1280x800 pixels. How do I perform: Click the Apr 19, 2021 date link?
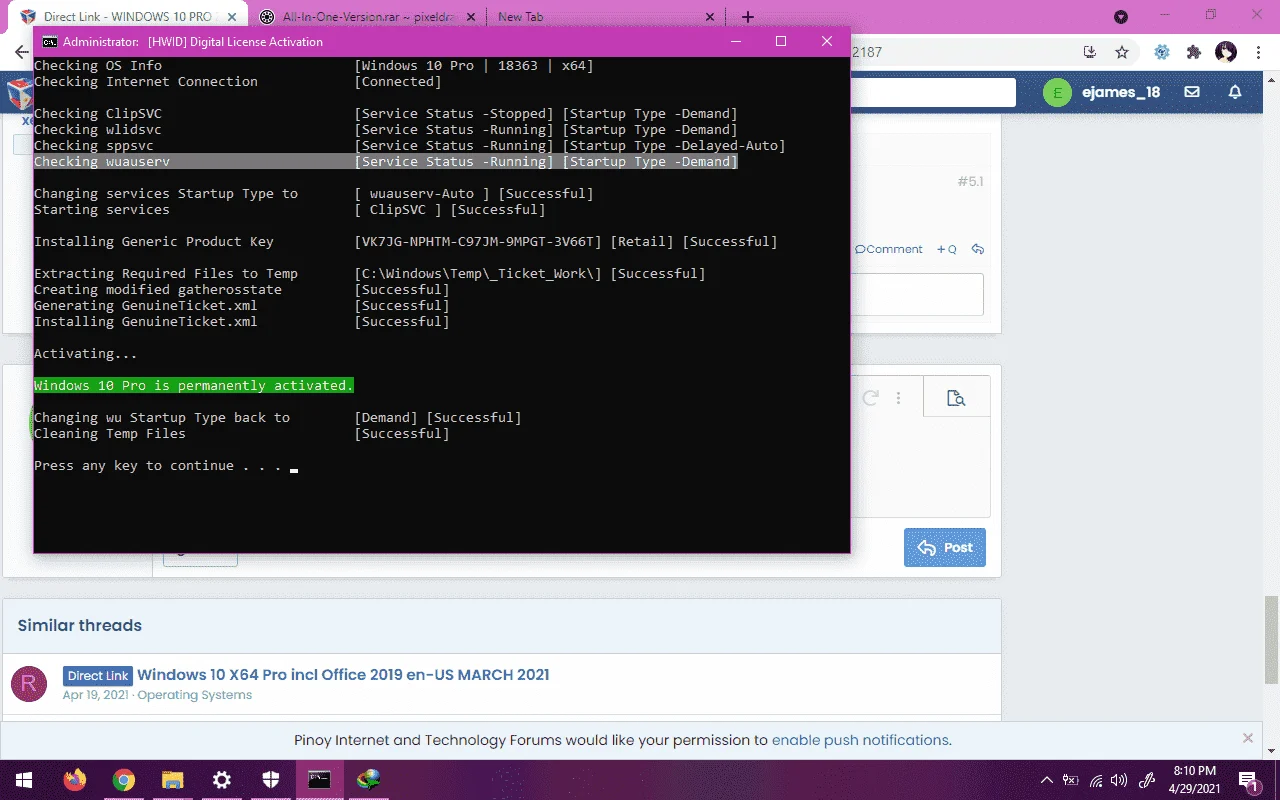pos(96,695)
